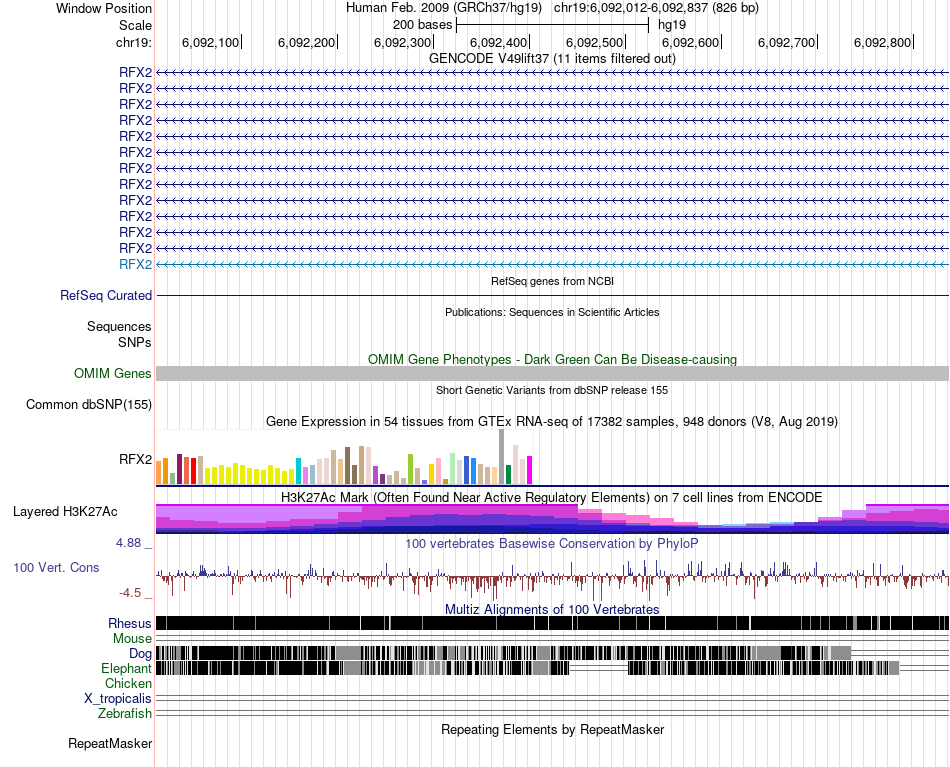The height and width of the screenshot is (767, 950).
Task: Click the H3K27Ac Mark track title
Action: [x=552, y=497]
